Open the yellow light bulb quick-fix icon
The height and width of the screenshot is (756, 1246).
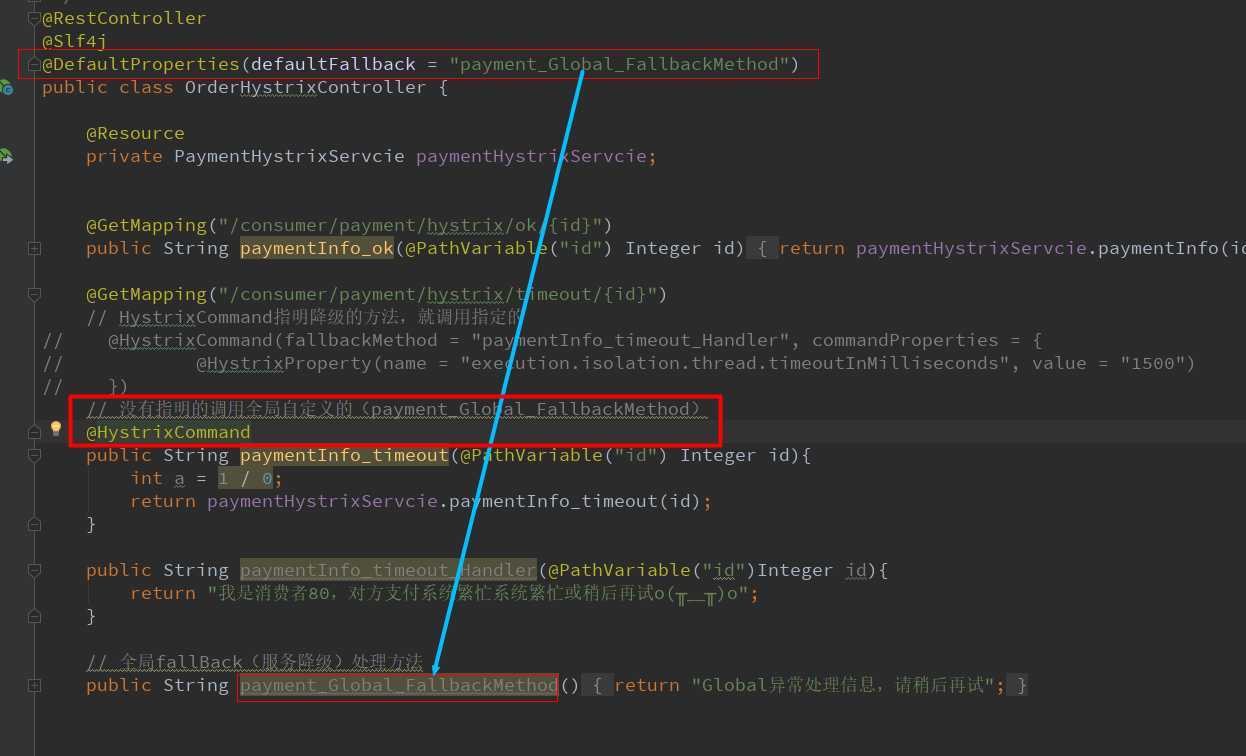(56, 430)
